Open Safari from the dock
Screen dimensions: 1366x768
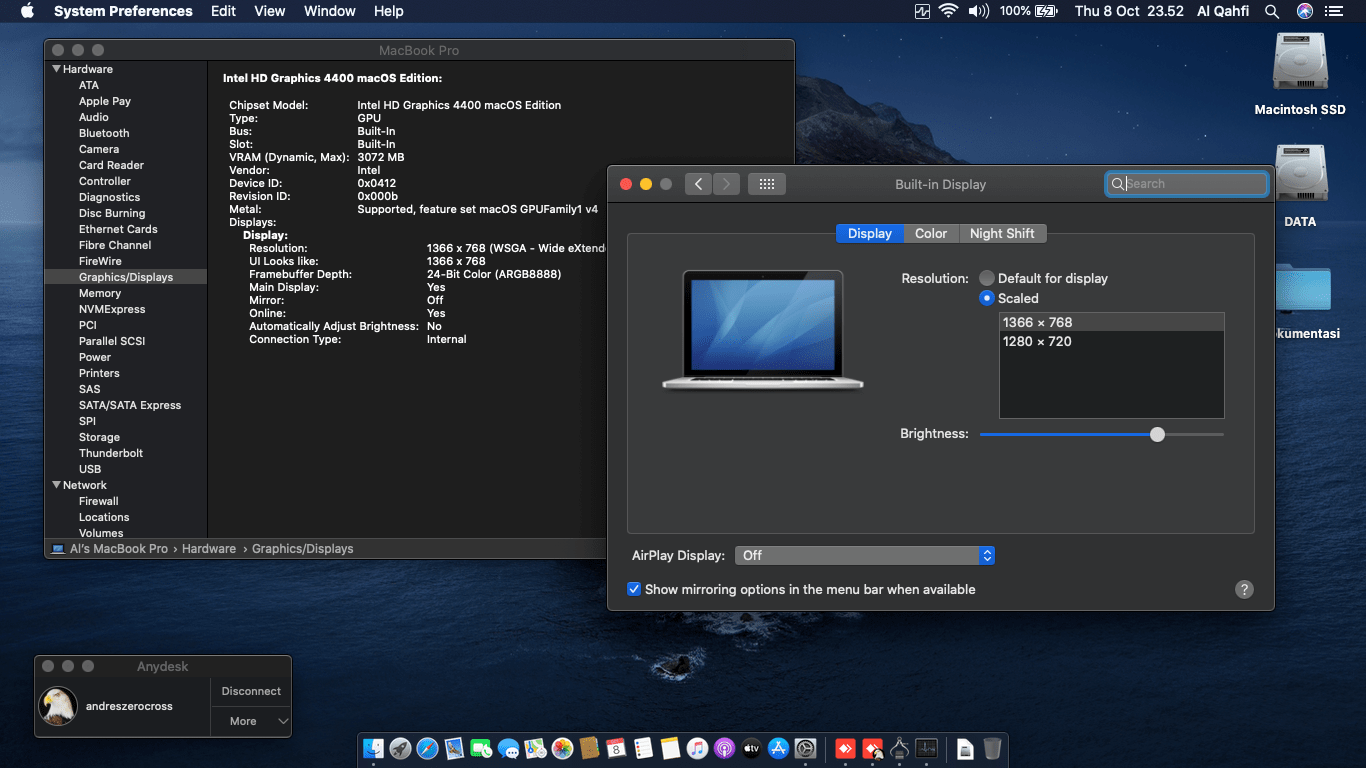(x=427, y=748)
